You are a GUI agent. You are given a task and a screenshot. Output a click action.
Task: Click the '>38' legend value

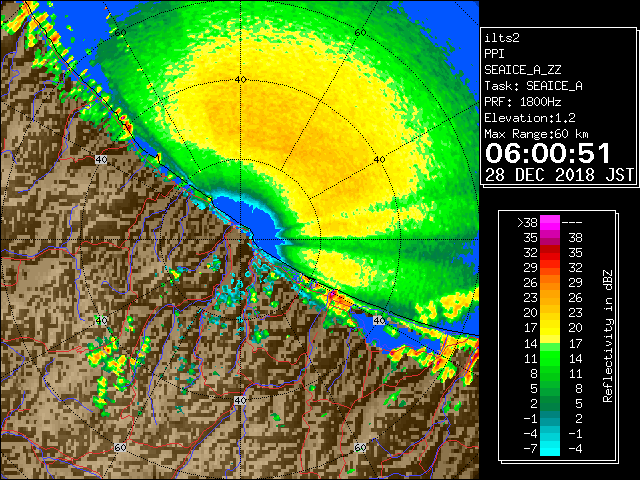coord(527,222)
